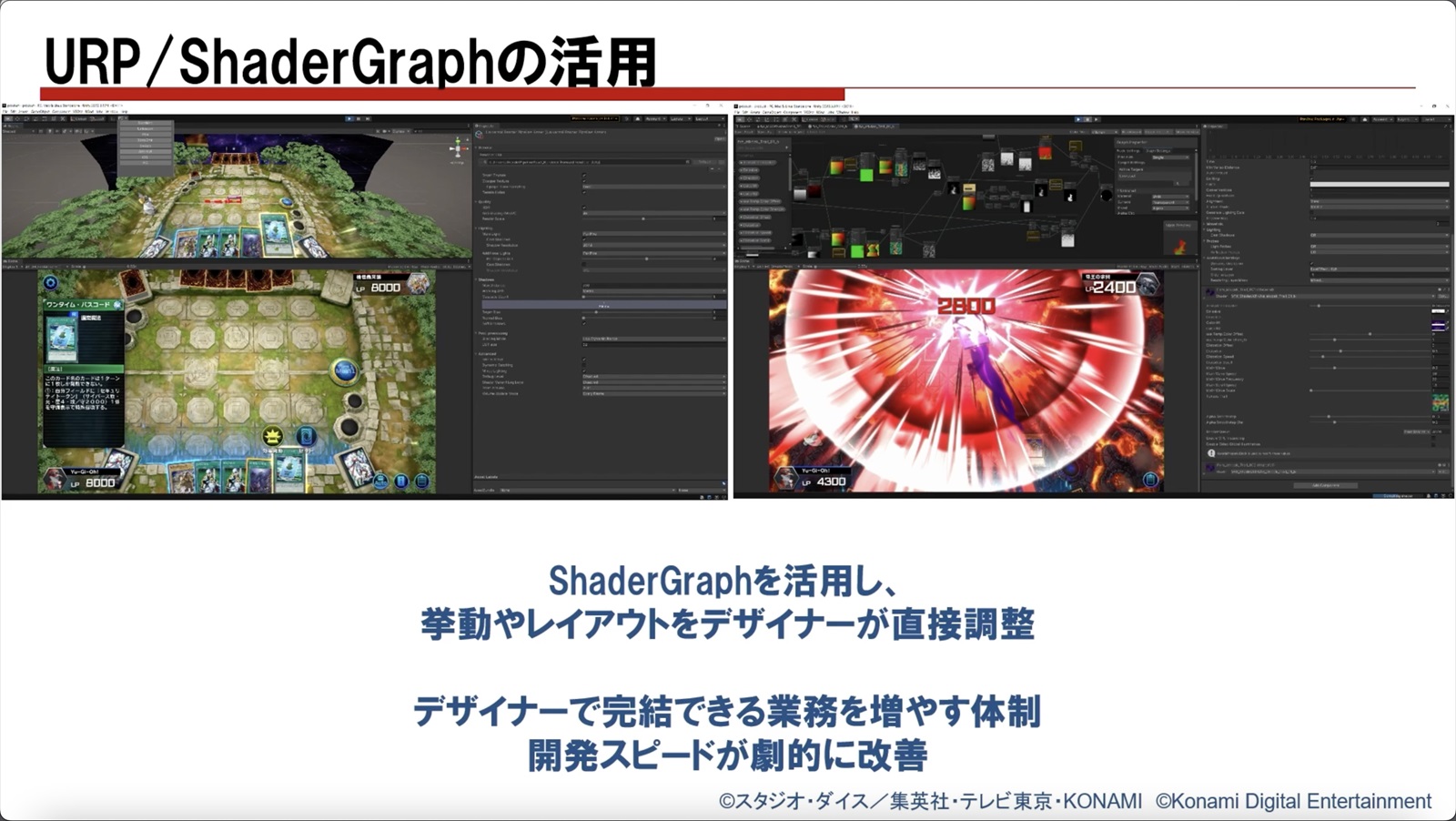Open the blue gear settings icon in duel
This screenshot has width=1456, height=821.
click(x=51, y=283)
